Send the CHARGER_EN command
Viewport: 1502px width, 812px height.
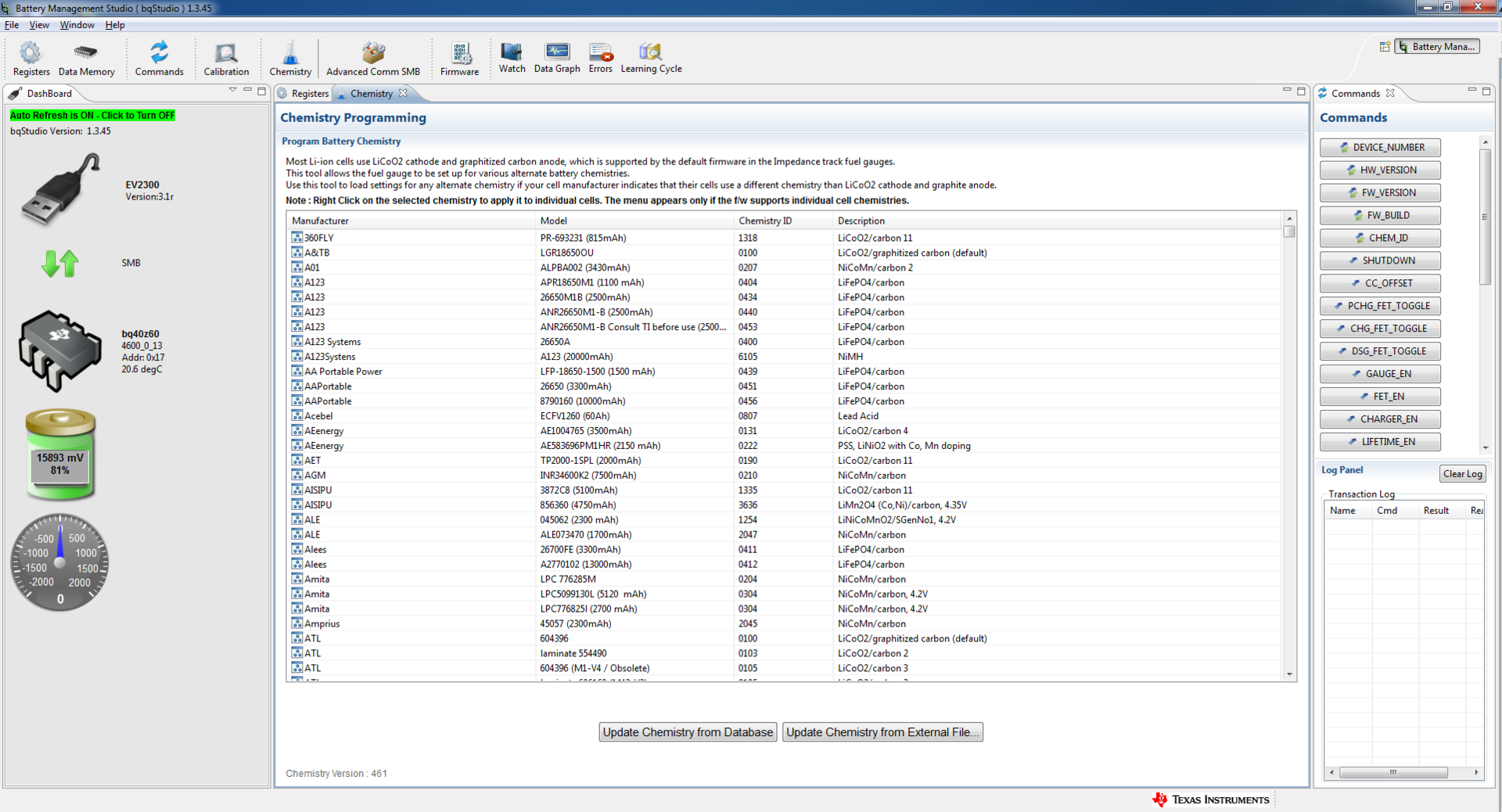1380,419
